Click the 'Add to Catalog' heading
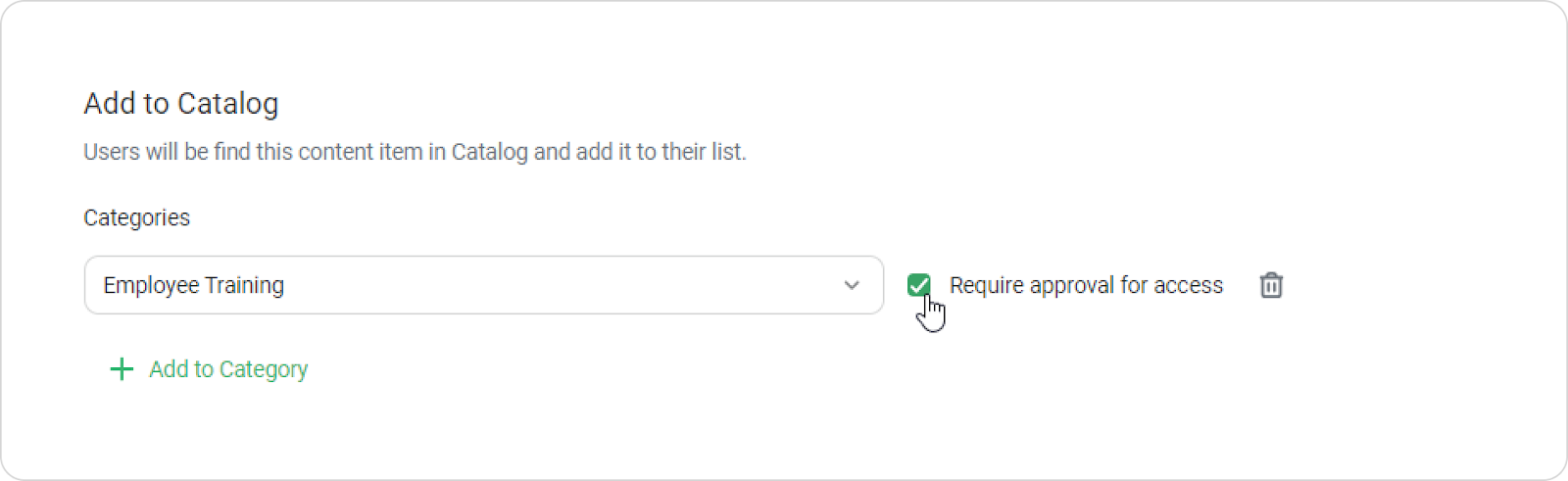This screenshot has height=481, width=1568. [181, 104]
